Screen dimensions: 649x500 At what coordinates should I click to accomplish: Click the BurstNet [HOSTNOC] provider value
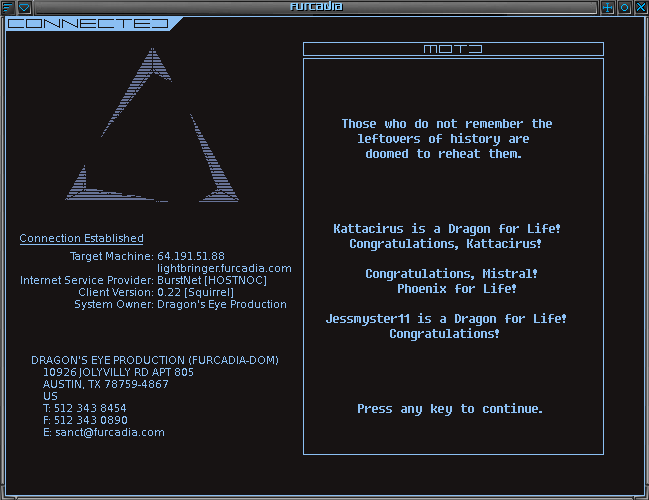coord(212,280)
